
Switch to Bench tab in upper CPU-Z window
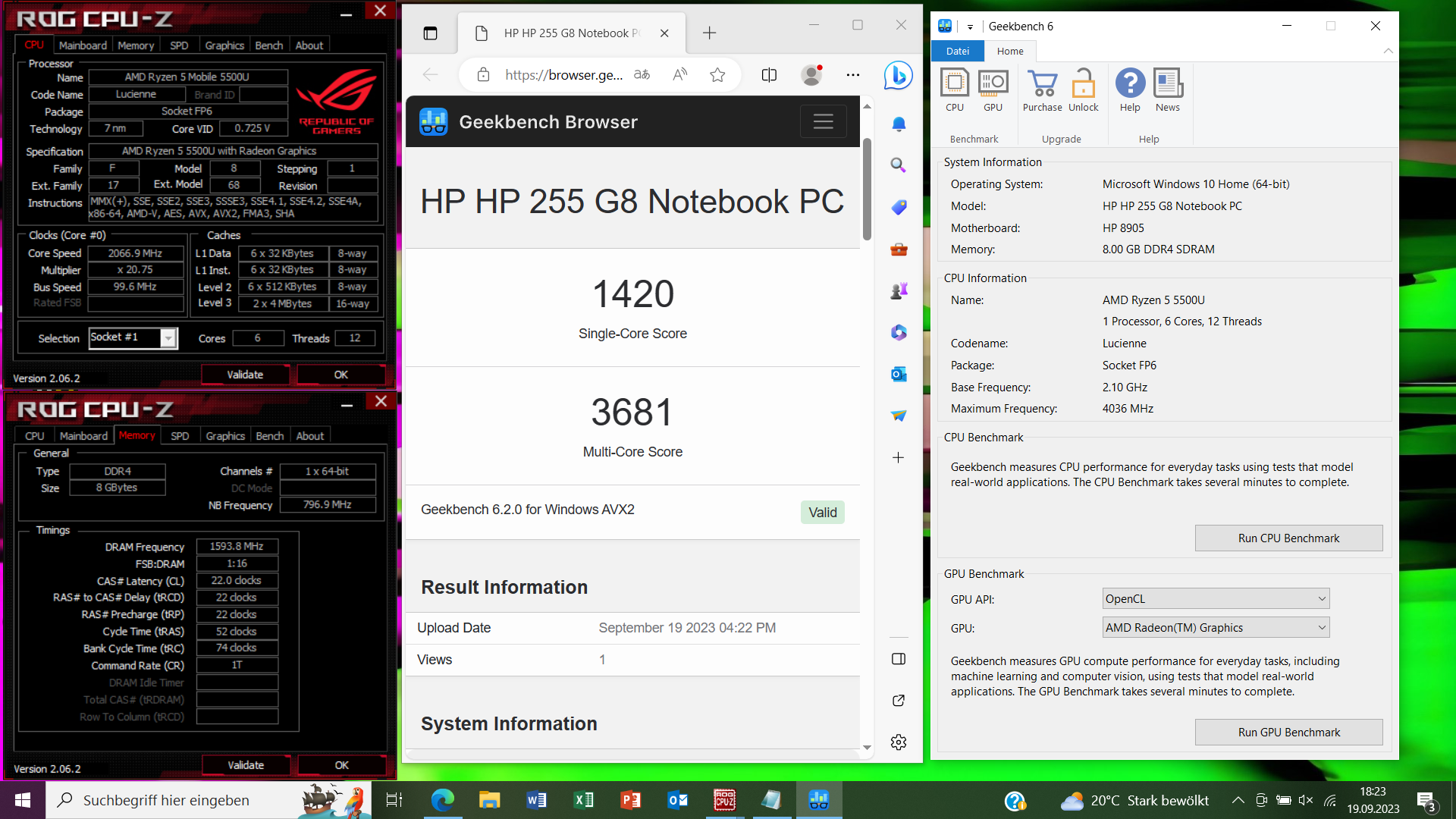tap(268, 45)
